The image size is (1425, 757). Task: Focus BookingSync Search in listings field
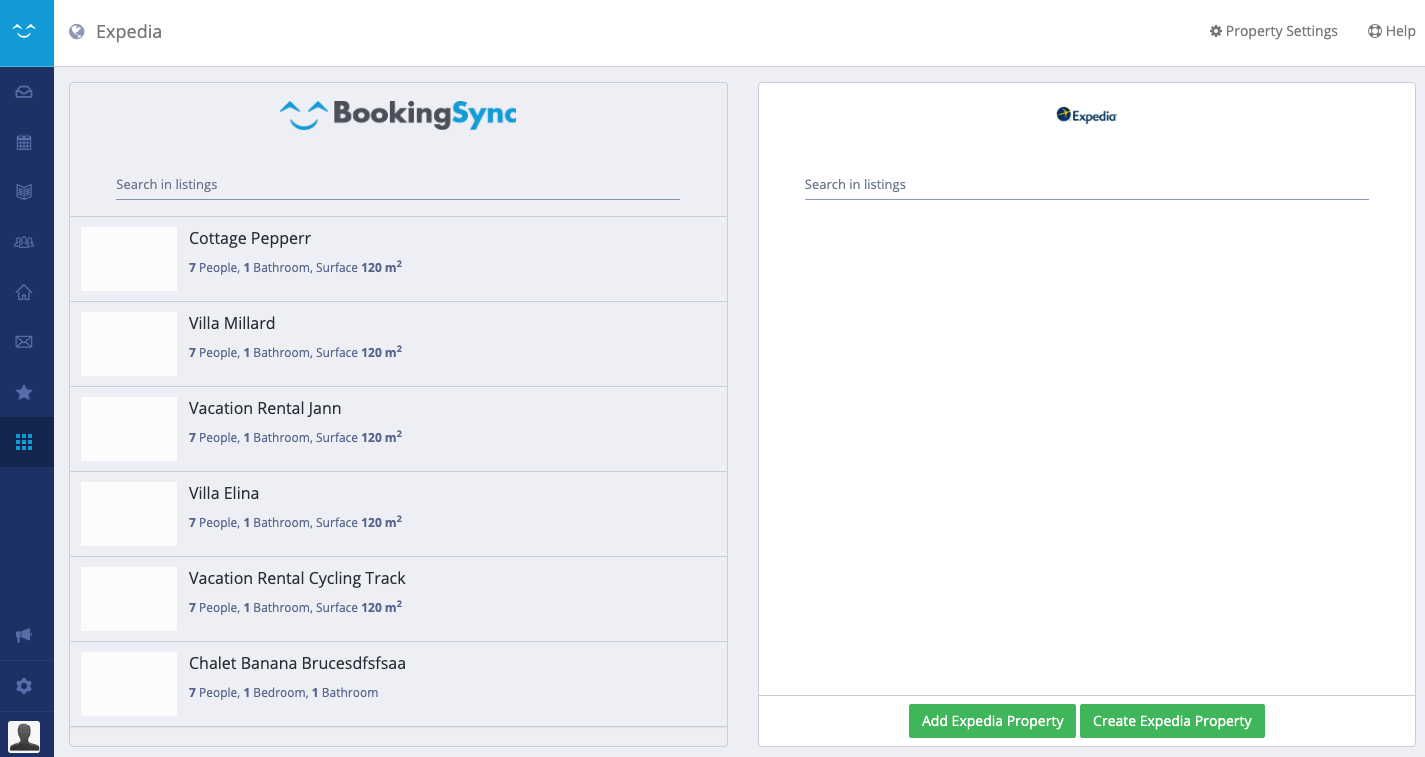(x=398, y=185)
